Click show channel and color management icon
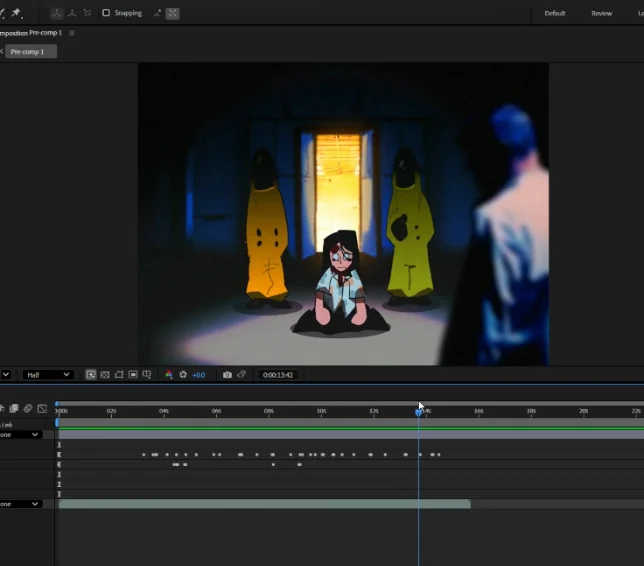Screen dimensions: 644x566 point(169,375)
